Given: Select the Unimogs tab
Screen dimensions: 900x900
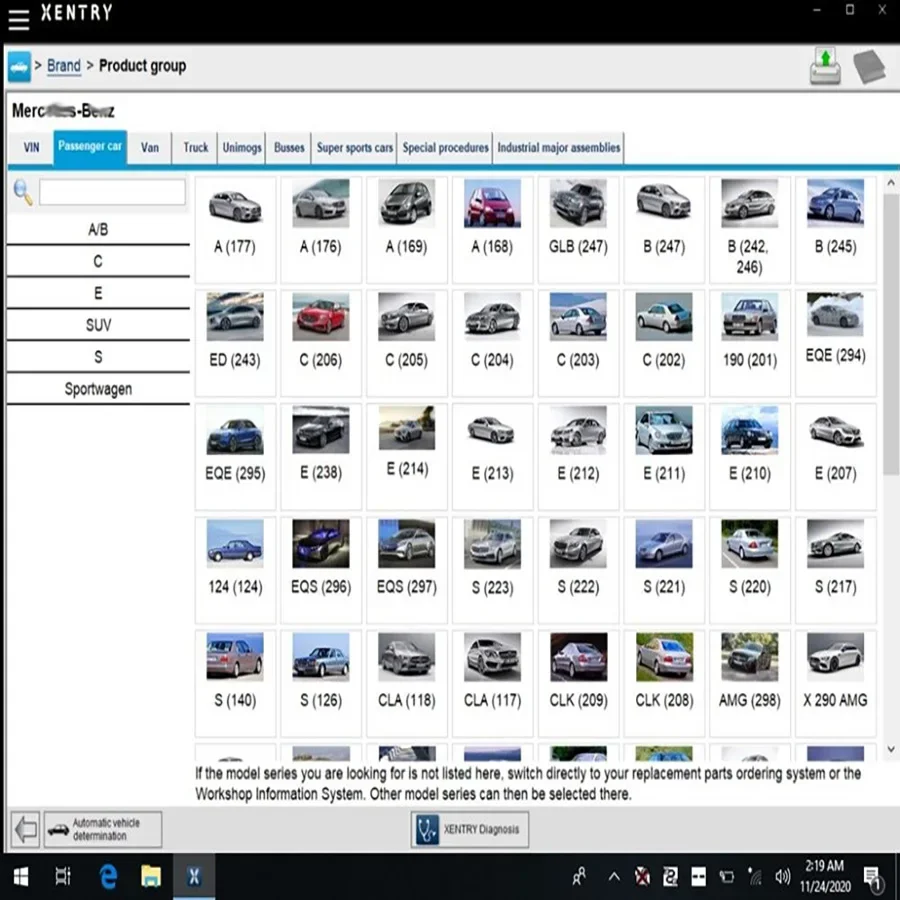Looking at the screenshot, I should tap(242, 148).
